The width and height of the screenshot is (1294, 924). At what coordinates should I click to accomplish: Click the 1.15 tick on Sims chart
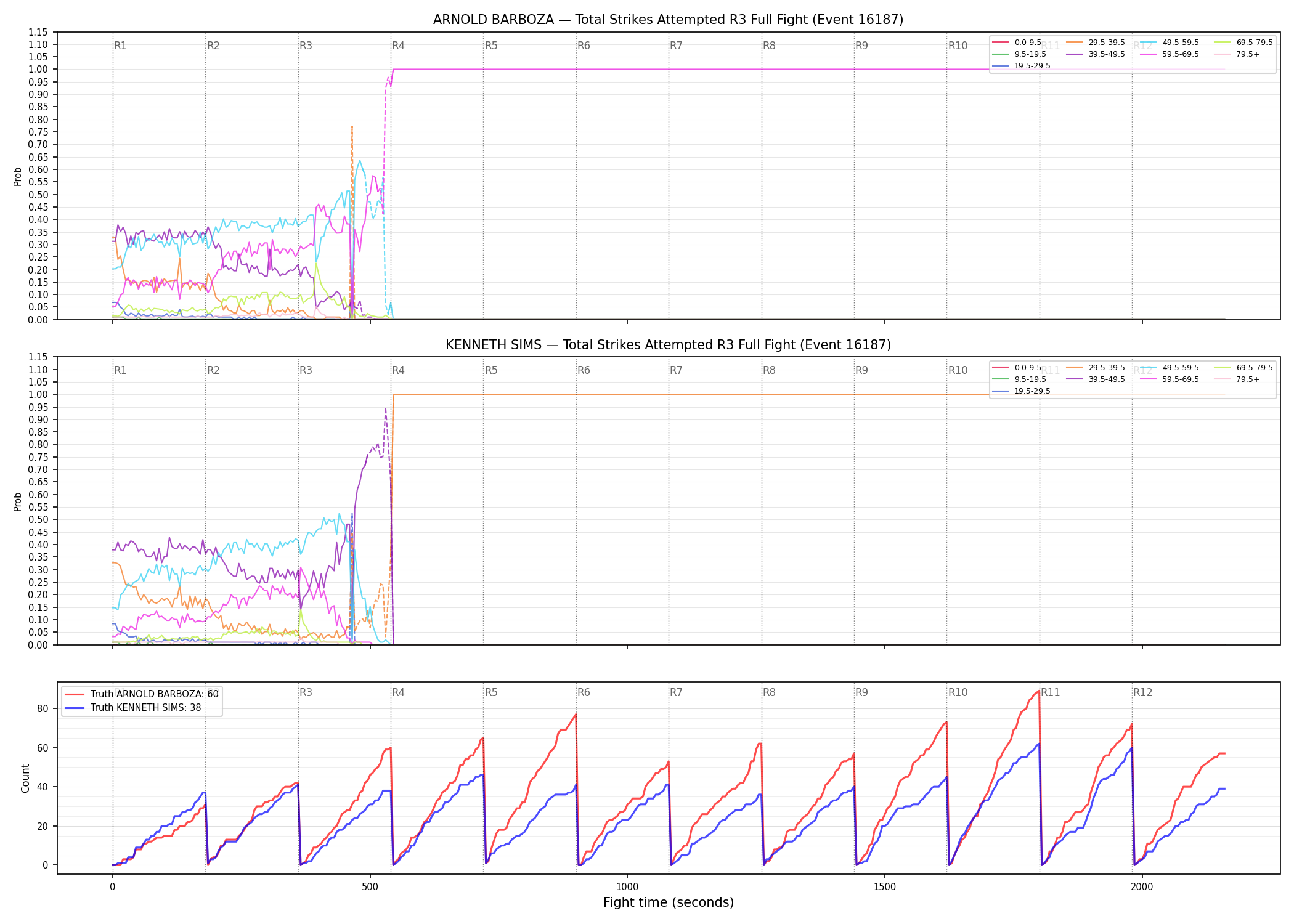[x=38, y=357]
